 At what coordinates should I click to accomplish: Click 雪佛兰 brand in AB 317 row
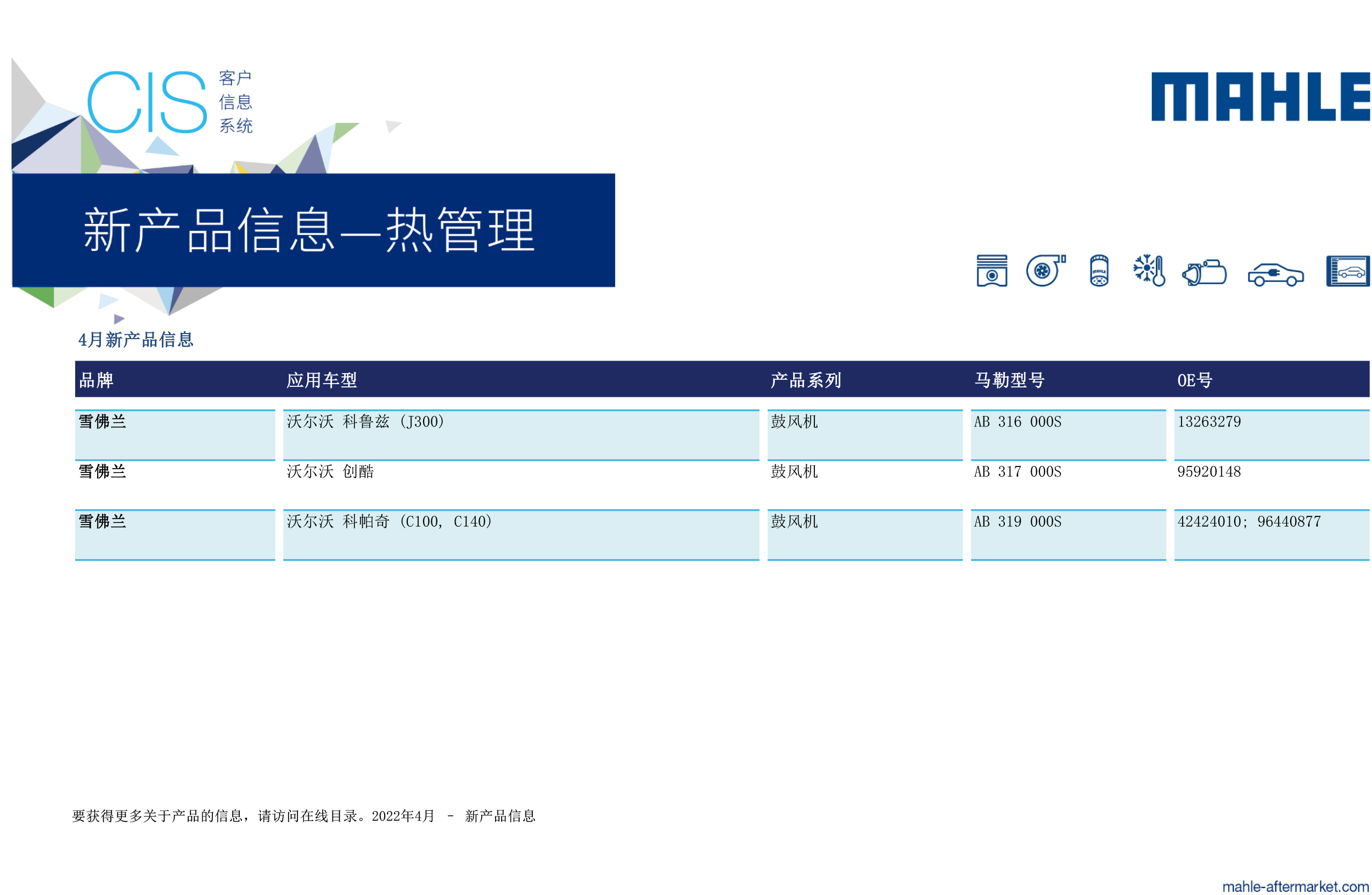(102, 471)
